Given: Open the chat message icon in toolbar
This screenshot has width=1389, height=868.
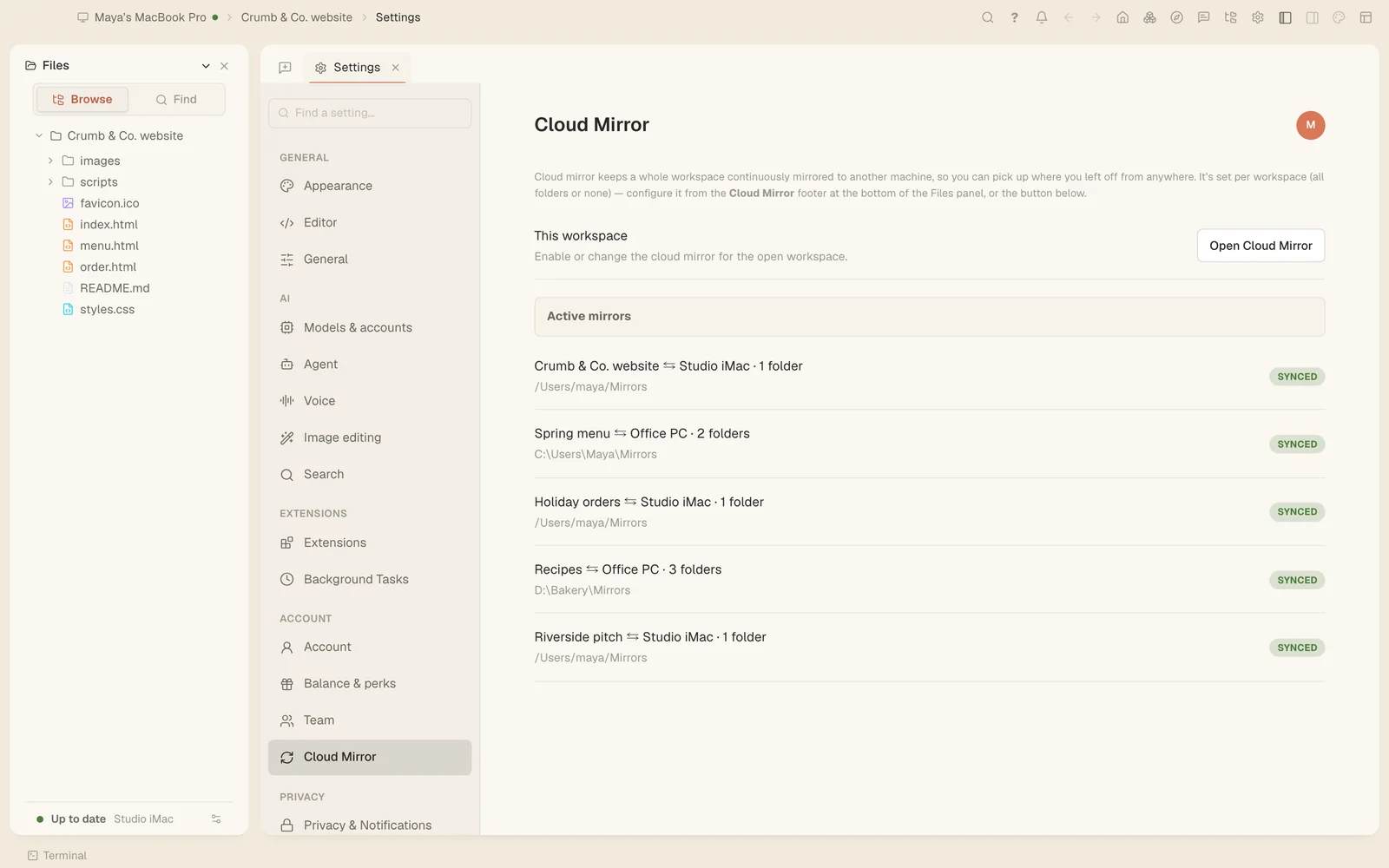Looking at the screenshot, I should 1203,17.
